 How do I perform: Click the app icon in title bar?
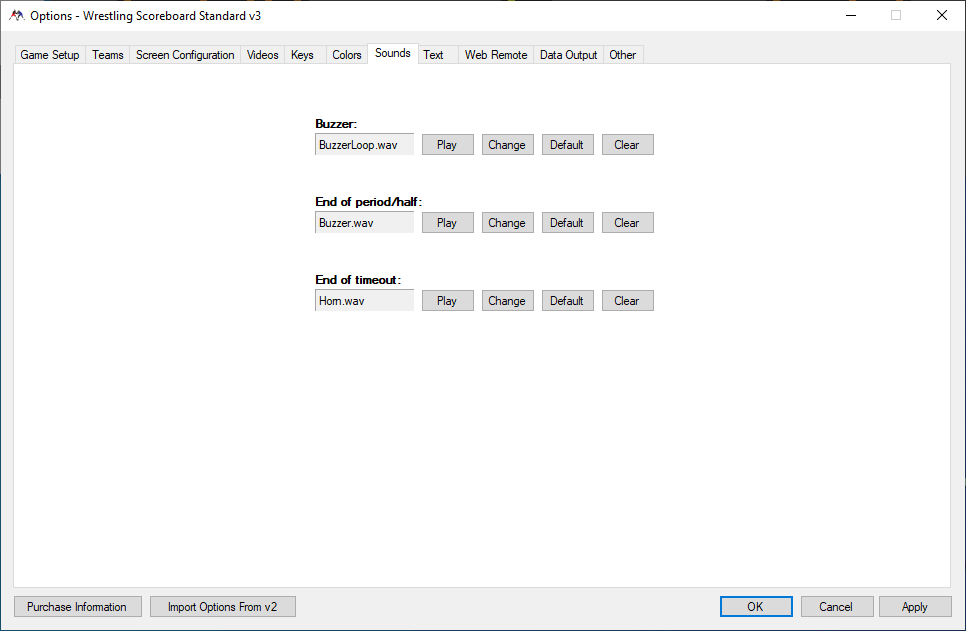[17, 15]
